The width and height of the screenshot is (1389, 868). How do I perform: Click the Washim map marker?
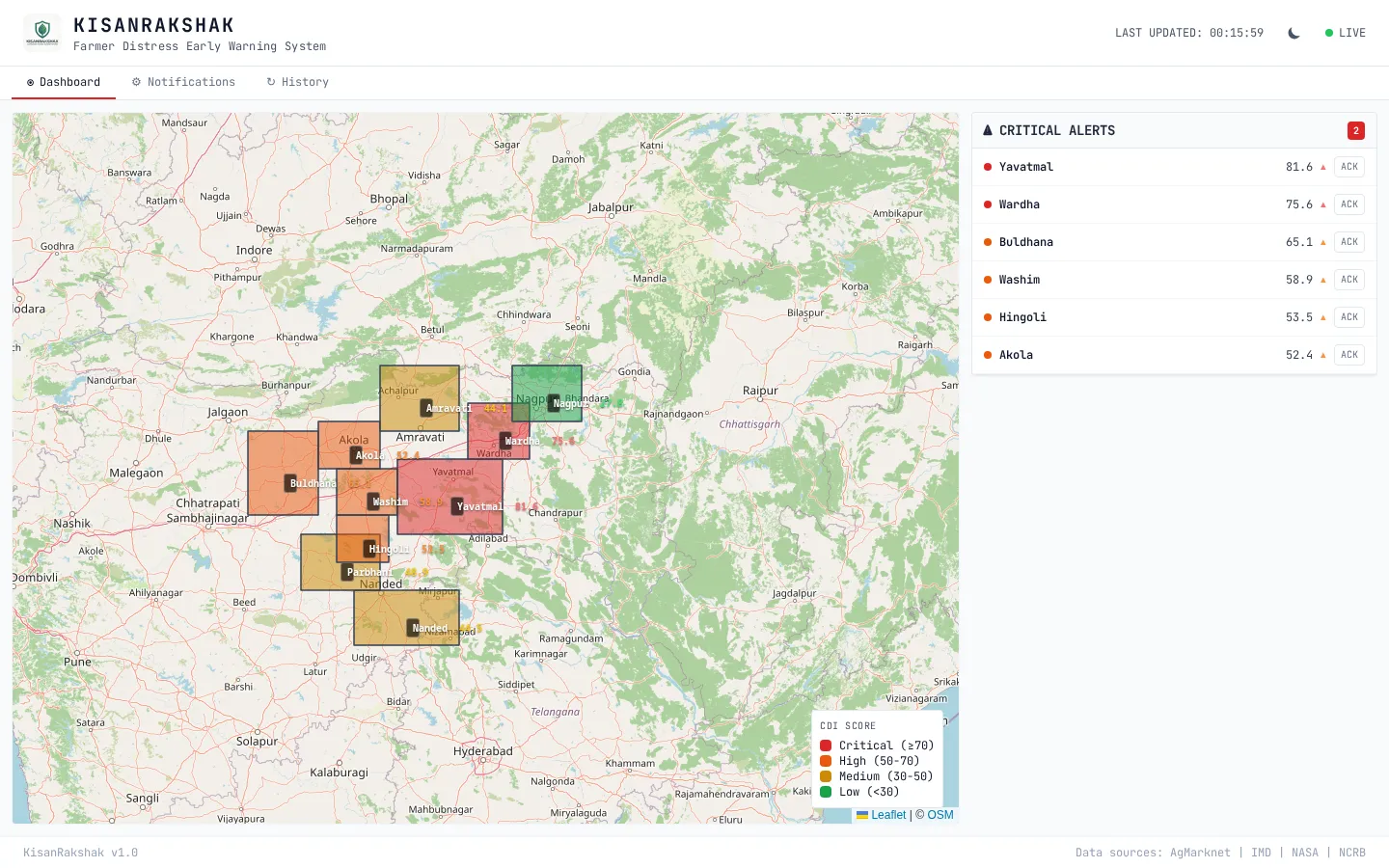374,502
